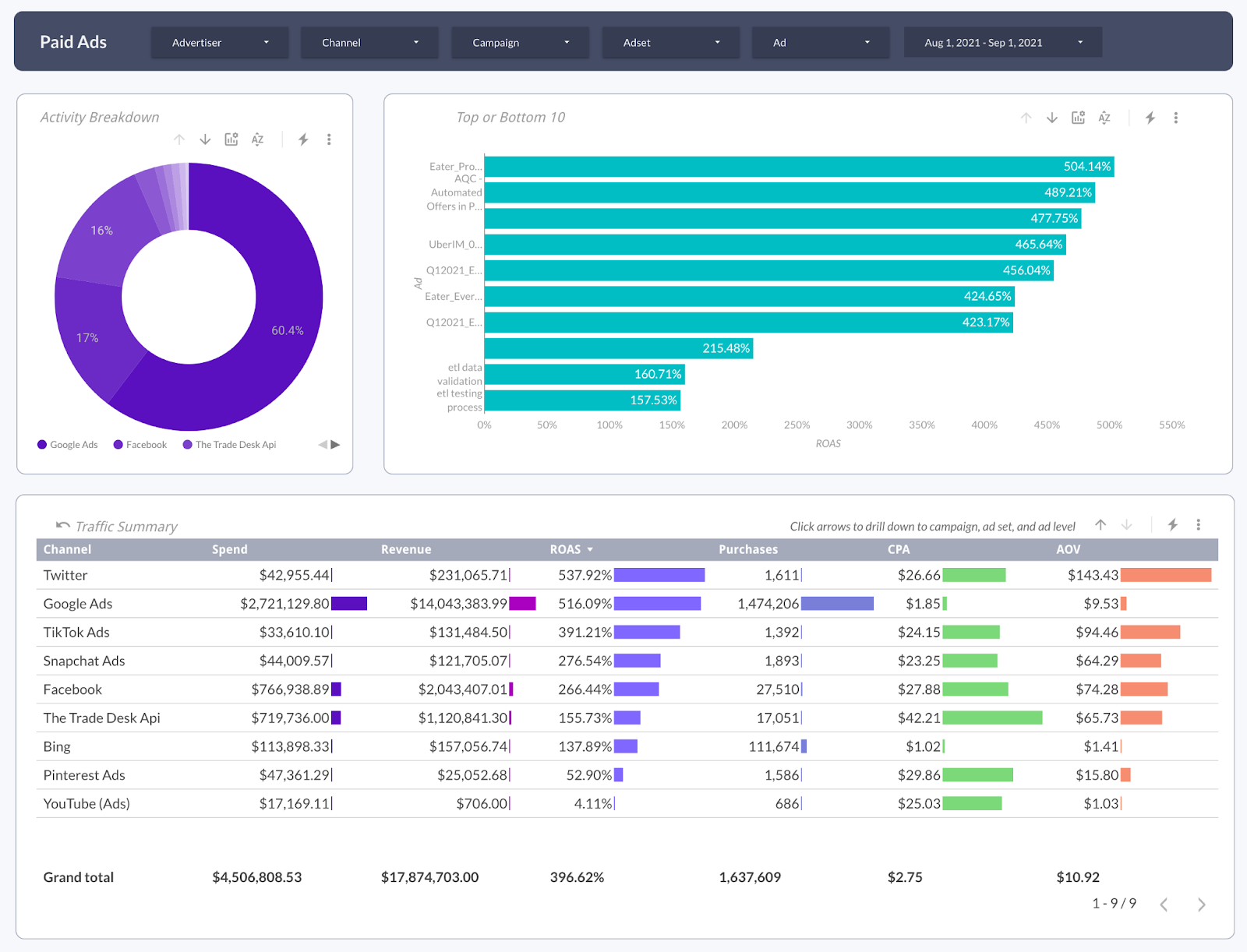Open chart settings icon on Activity Breakdown
The width and height of the screenshot is (1247, 952).
231,139
